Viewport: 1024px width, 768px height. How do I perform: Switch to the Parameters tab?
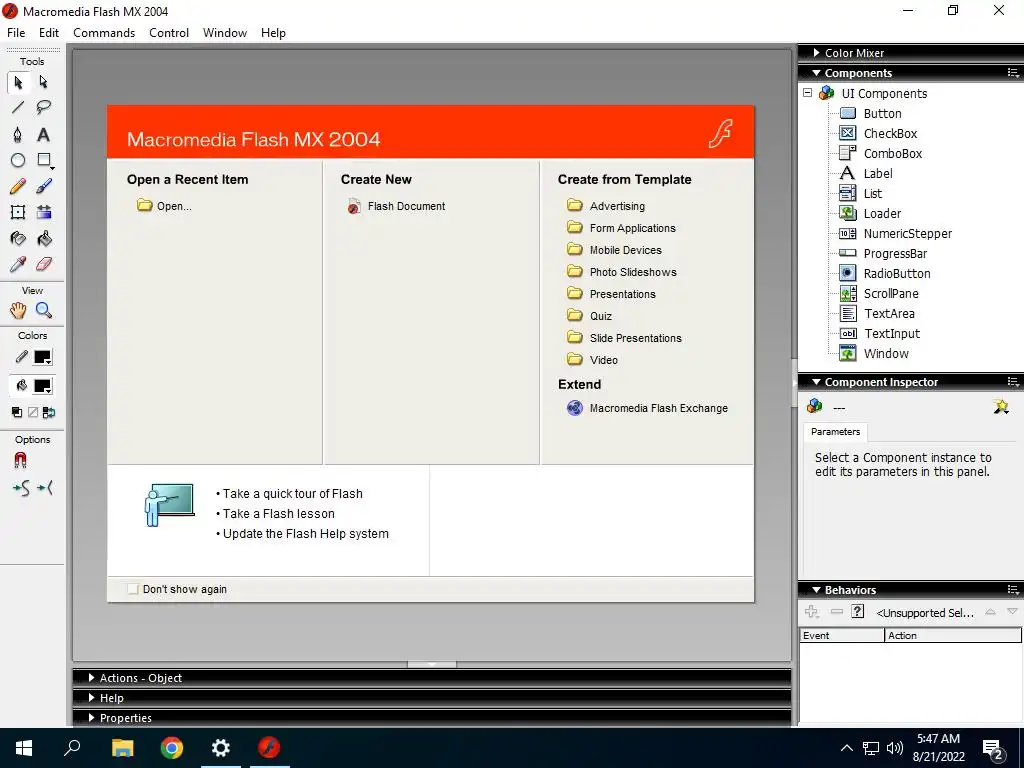[x=835, y=432]
